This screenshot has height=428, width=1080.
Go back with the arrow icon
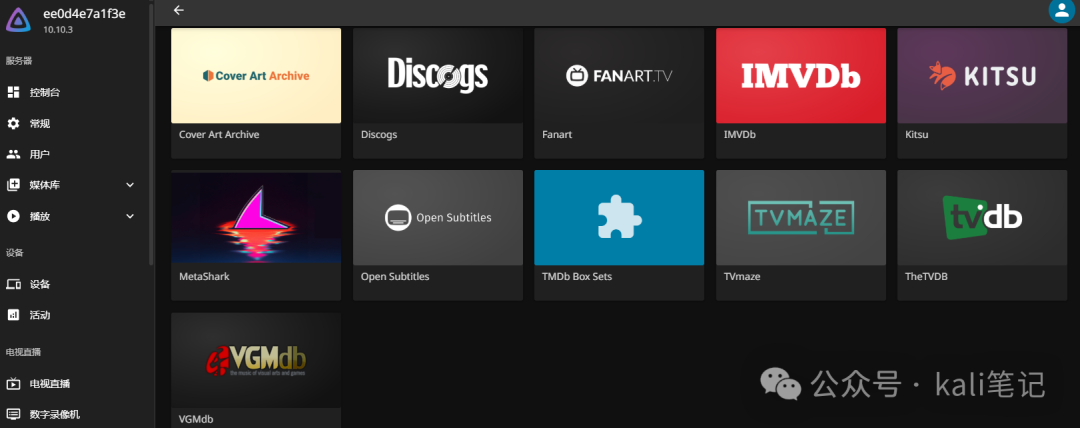(179, 10)
